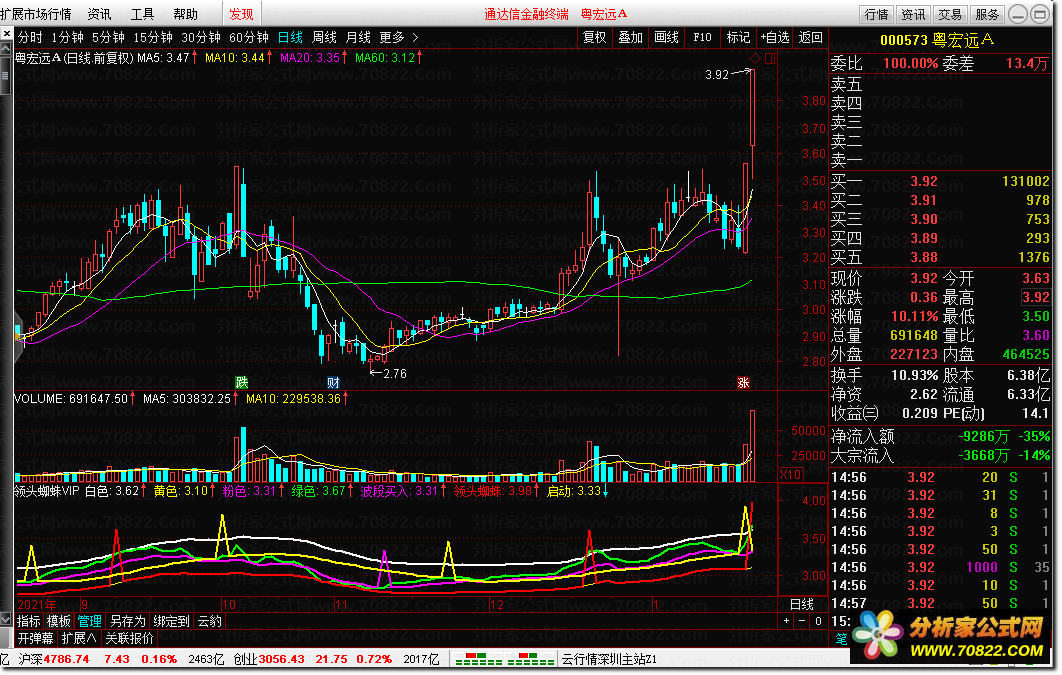Expand the 更多 periods menu
Viewport: 1062px width, 675px height.
[x=398, y=37]
